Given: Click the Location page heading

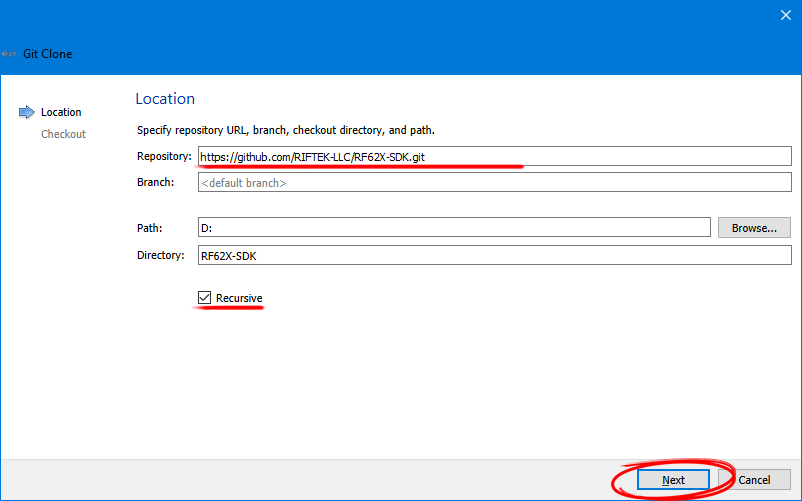Looking at the screenshot, I should pos(165,99).
